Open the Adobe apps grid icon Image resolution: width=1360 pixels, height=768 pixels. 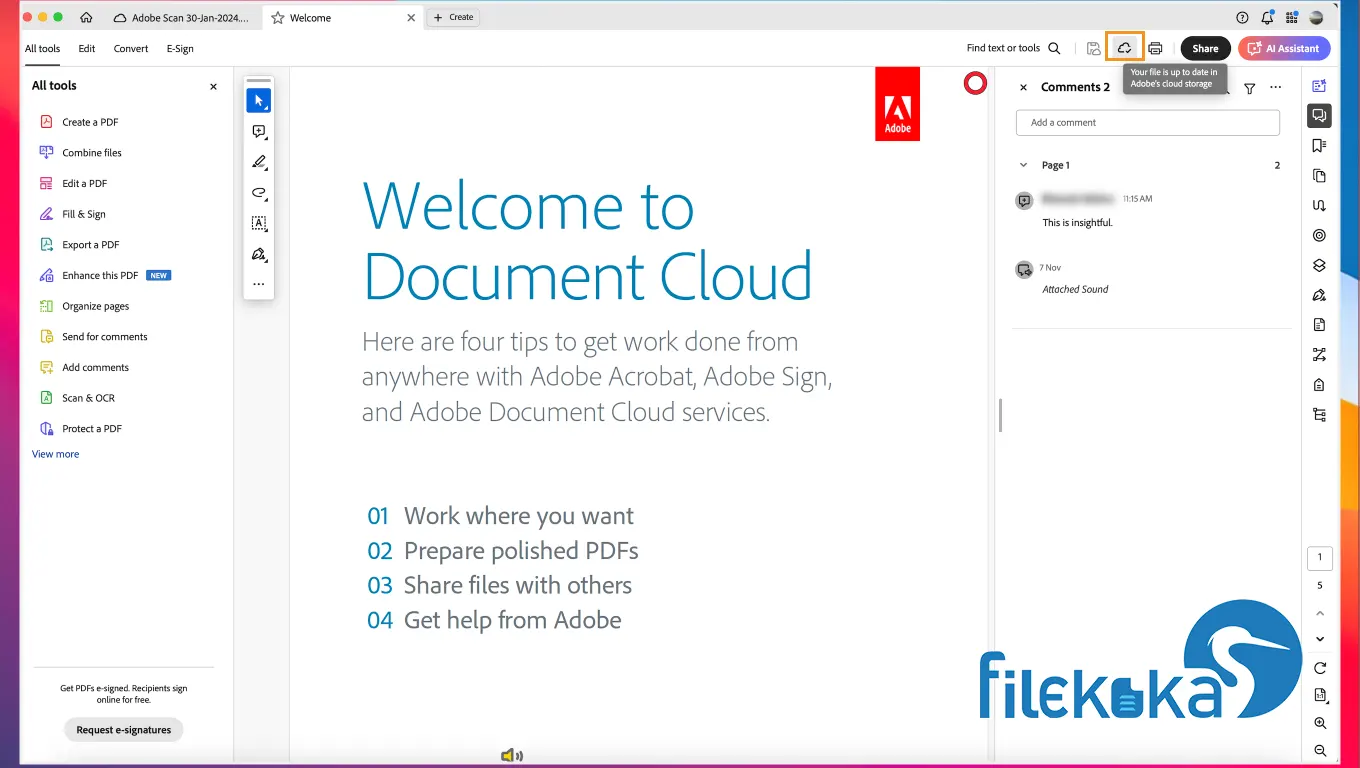(1292, 17)
